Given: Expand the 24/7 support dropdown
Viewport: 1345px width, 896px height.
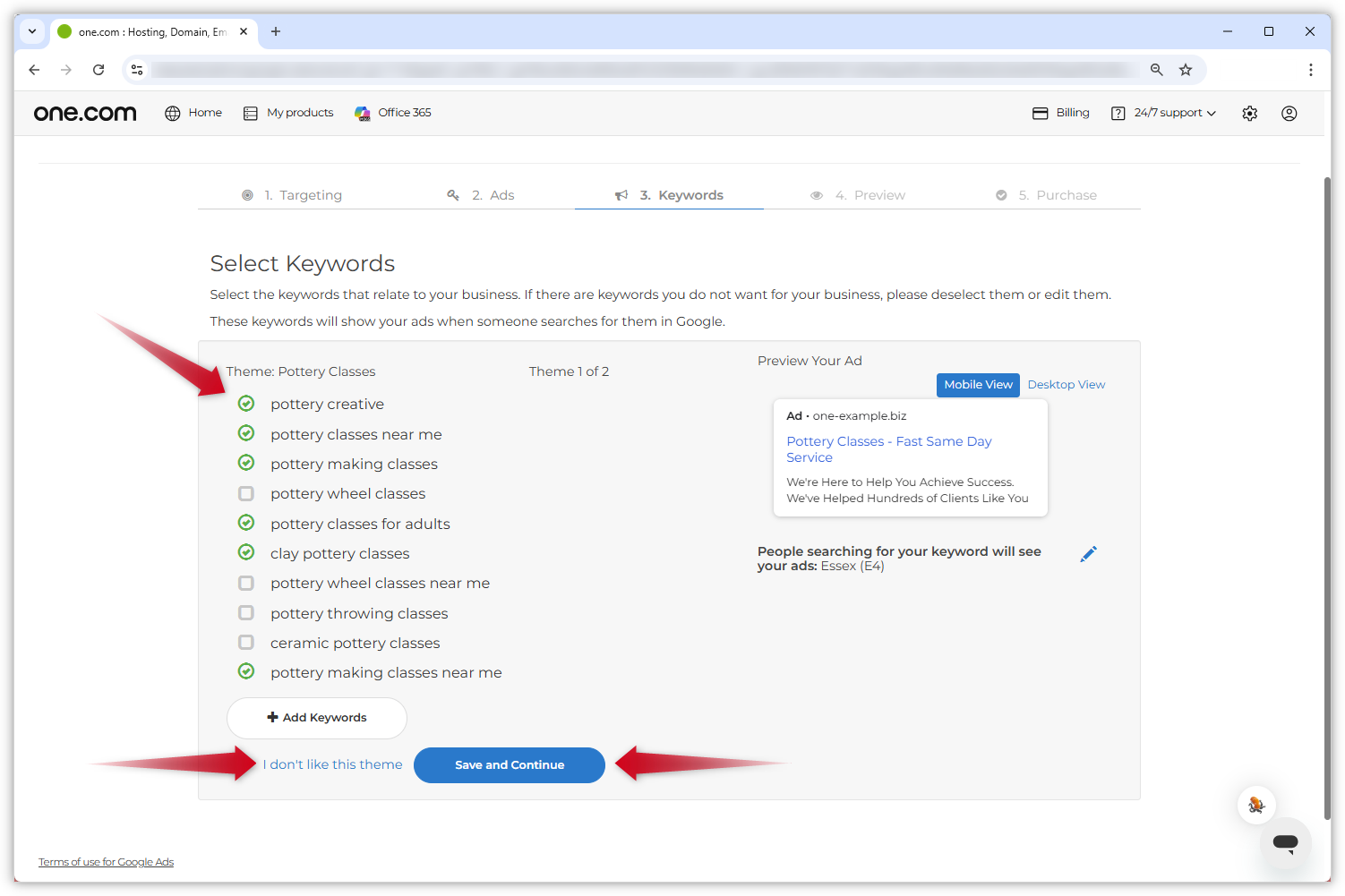Looking at the screenshot, I should tap(1164, 113).
